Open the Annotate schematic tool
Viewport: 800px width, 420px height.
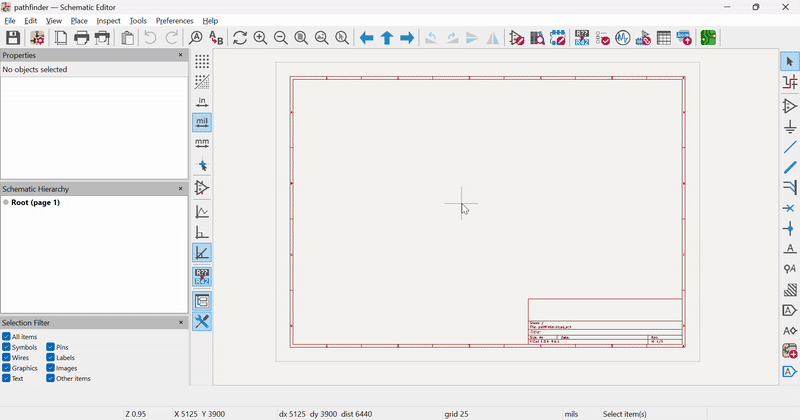point(581,38)
